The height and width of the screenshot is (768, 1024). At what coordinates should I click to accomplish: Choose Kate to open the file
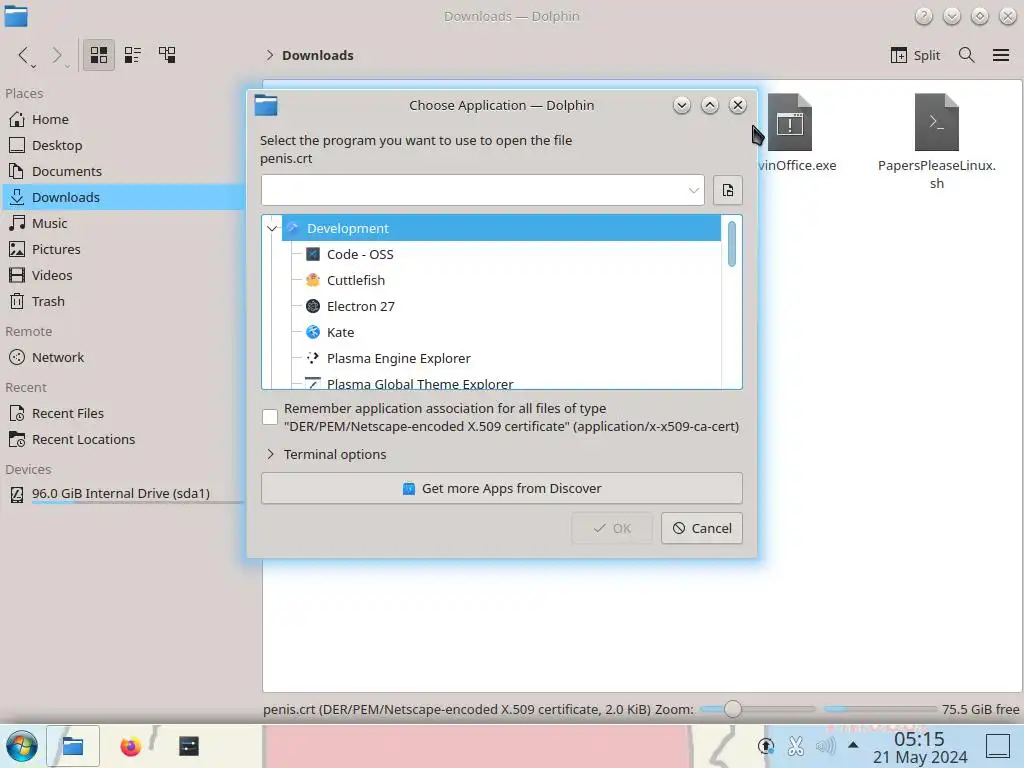click(340, 332)
